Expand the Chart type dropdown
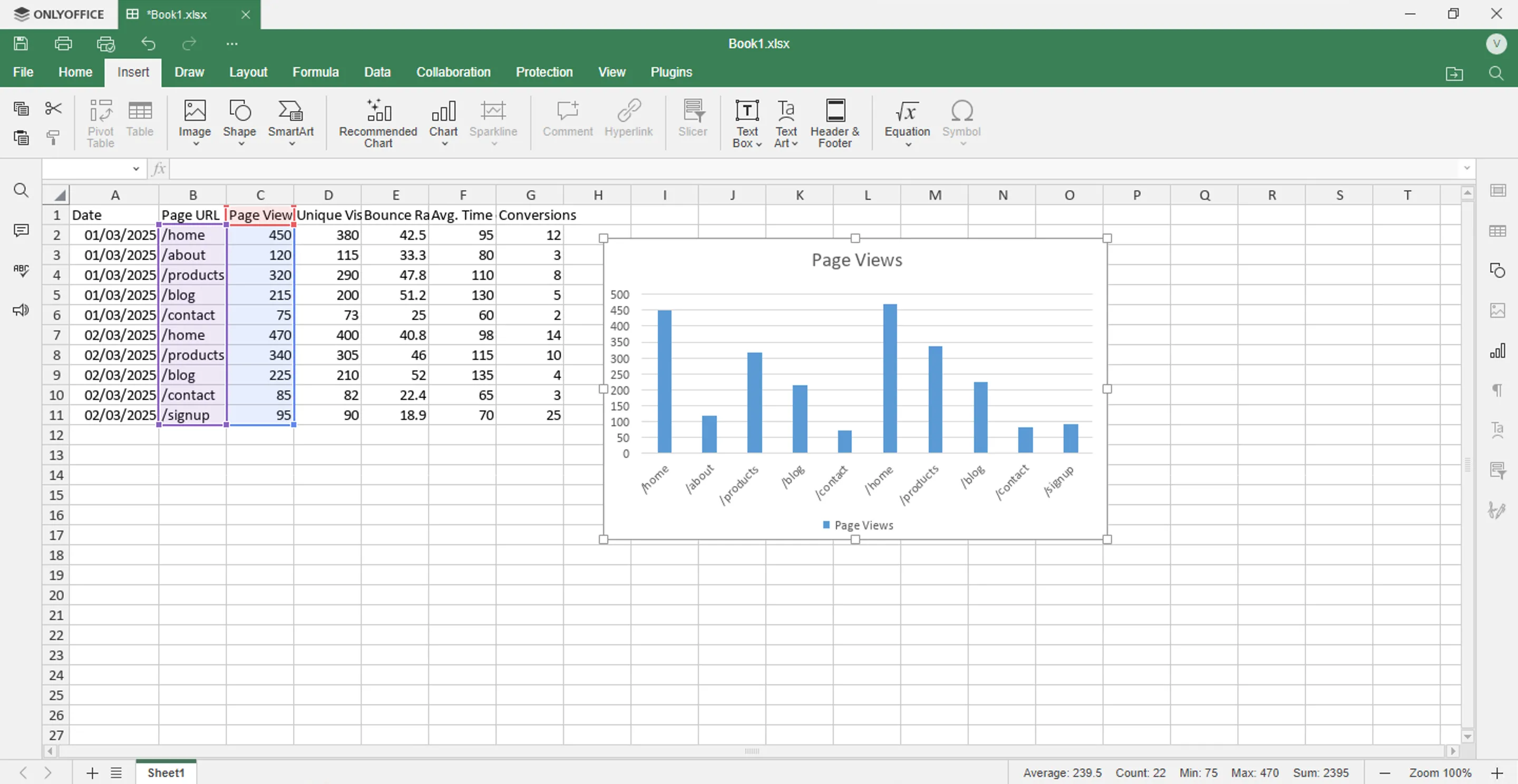1518x784 pixels. 444,143
